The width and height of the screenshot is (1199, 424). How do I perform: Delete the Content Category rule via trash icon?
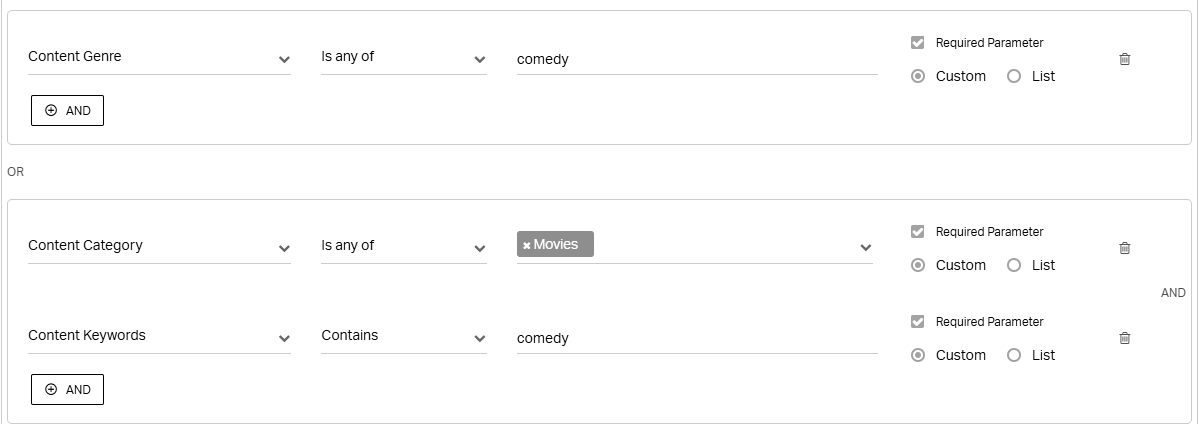click(x=1124, y=248)
